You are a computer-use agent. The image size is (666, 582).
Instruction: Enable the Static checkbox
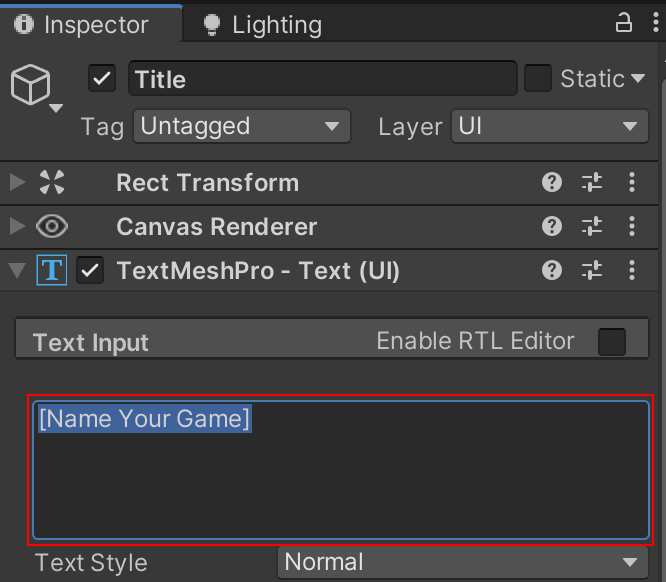(538, 78)
